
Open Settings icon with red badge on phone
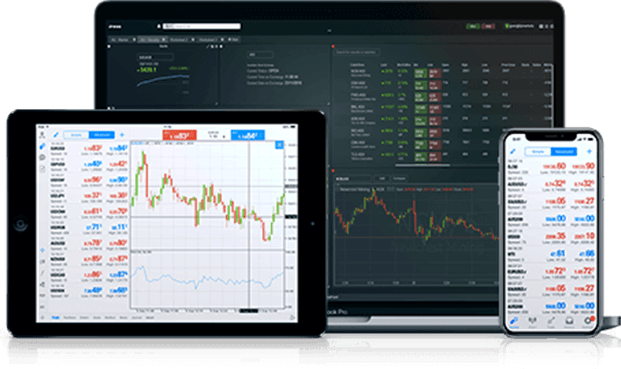click(x=588, y=321)
